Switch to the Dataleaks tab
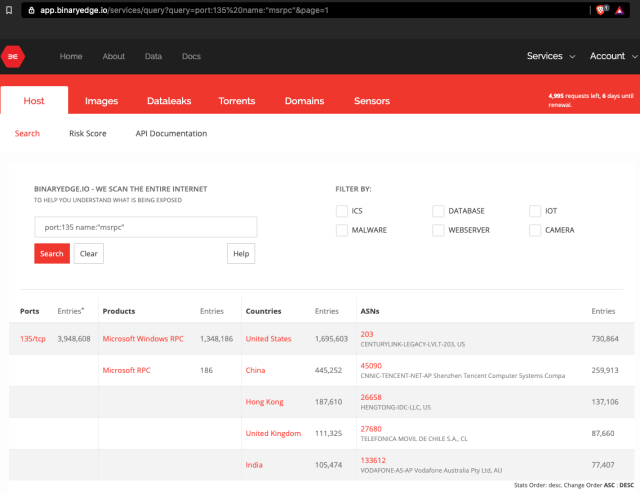The width and height of the screenshot is (640, 494). 169,101
